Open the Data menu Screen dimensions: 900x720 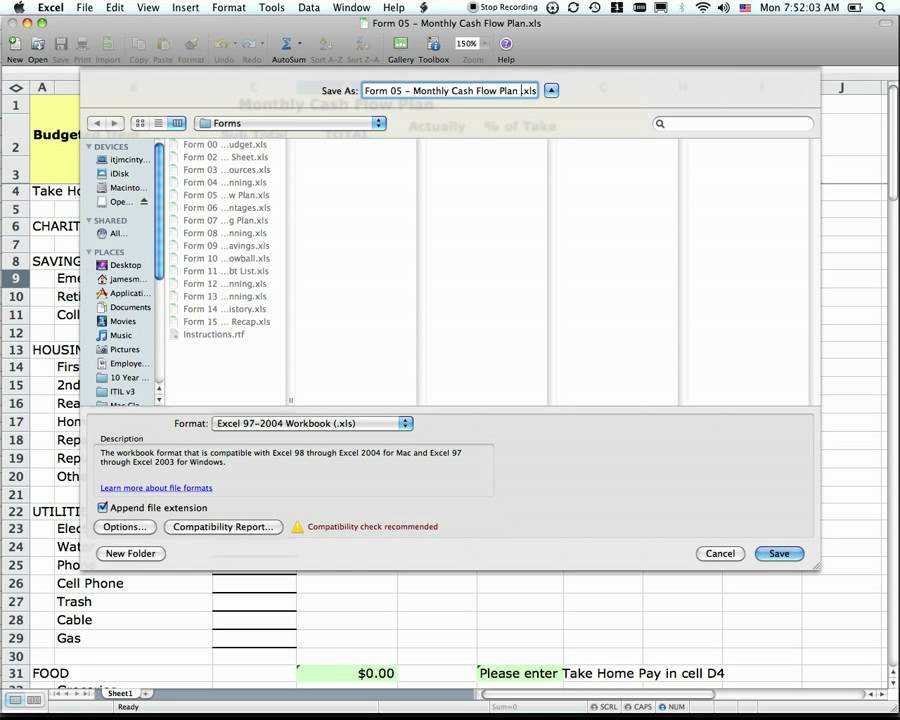coord(309,7)
